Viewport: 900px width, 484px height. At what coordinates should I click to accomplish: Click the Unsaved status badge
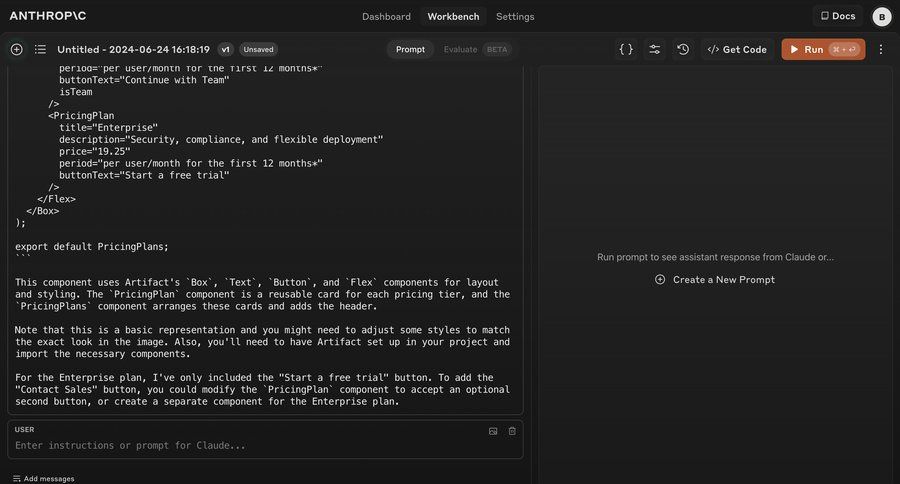[x=258, y=49]
